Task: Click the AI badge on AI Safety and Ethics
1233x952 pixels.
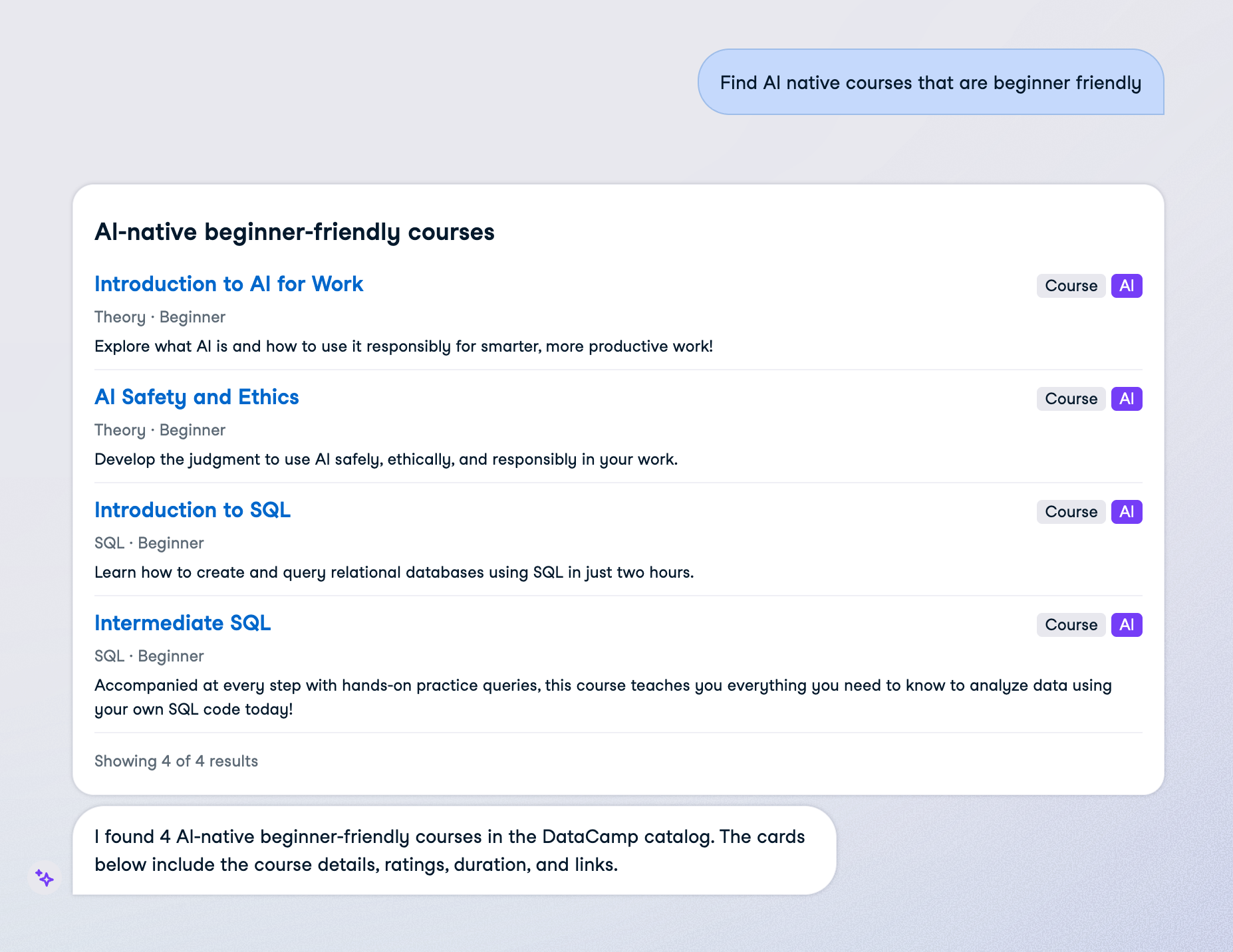Action: click(x=1127, y=399)
